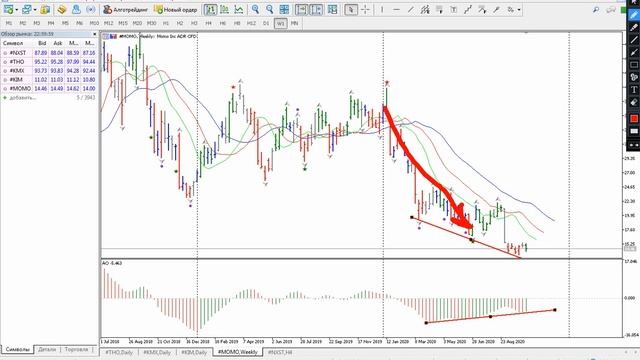
Task: Select the arrow annotation tool
Action: 634,52
